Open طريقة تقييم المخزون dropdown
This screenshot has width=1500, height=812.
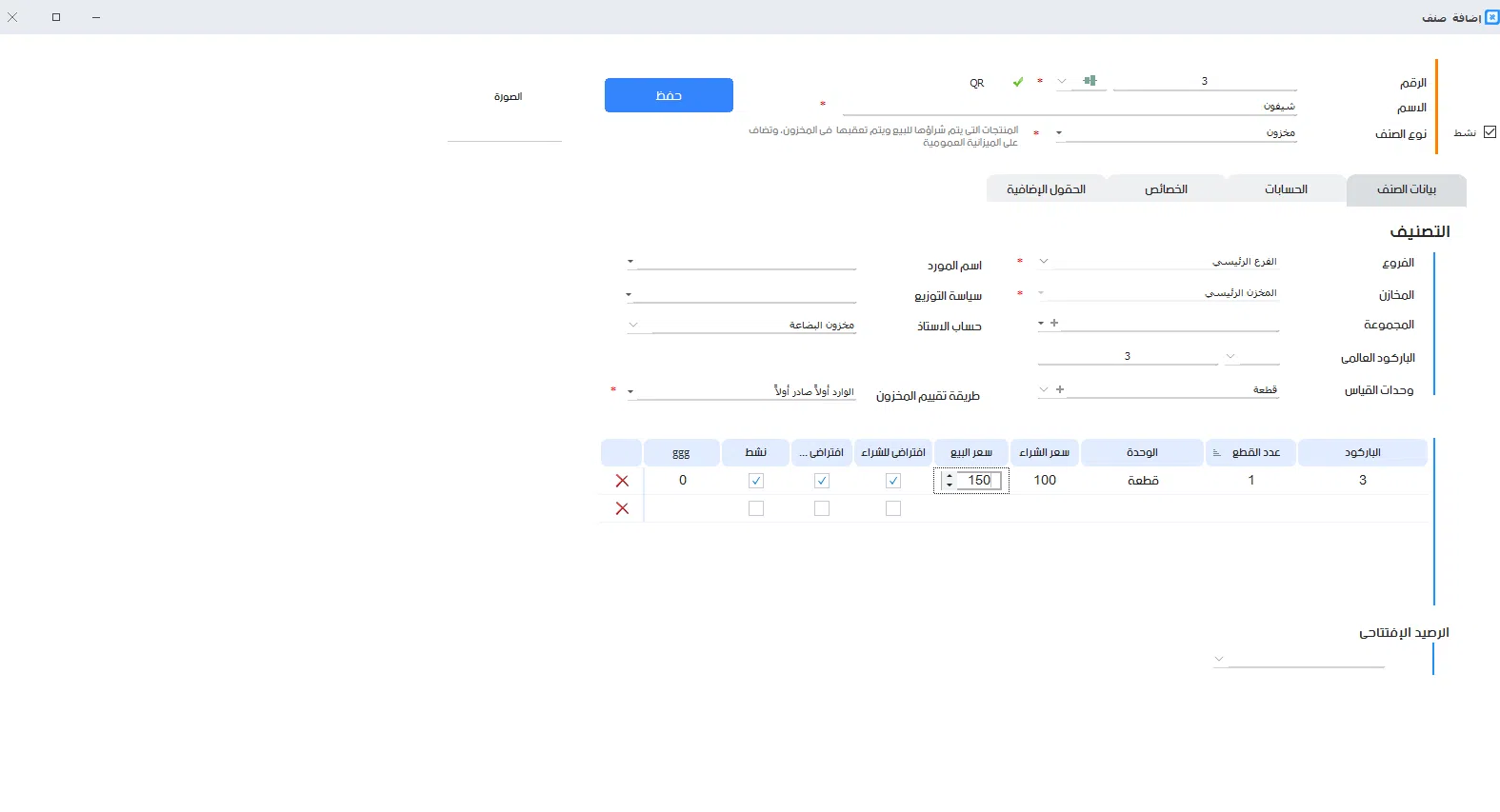click(630, 391)
